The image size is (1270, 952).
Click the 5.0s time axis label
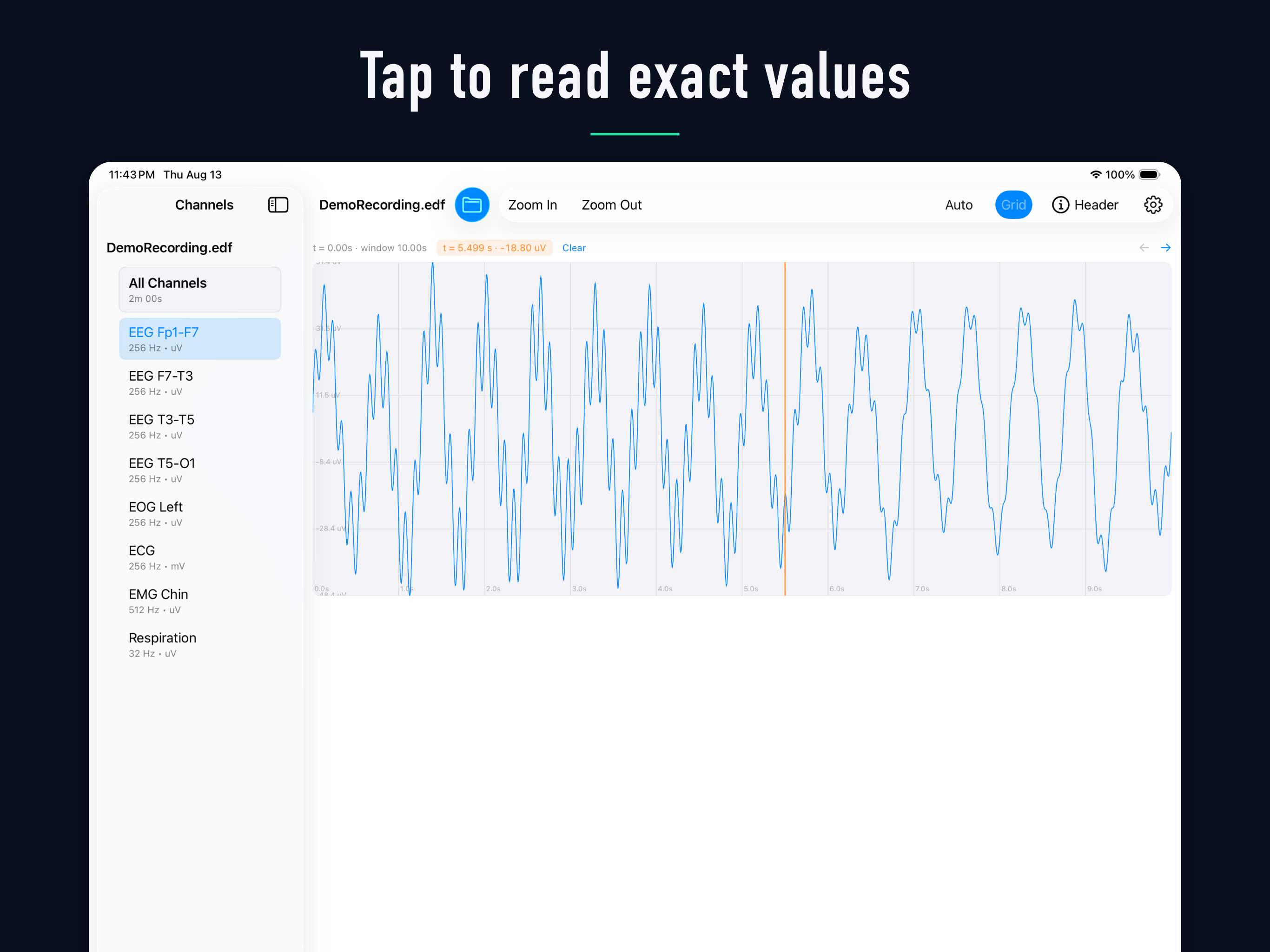point(750,589)
